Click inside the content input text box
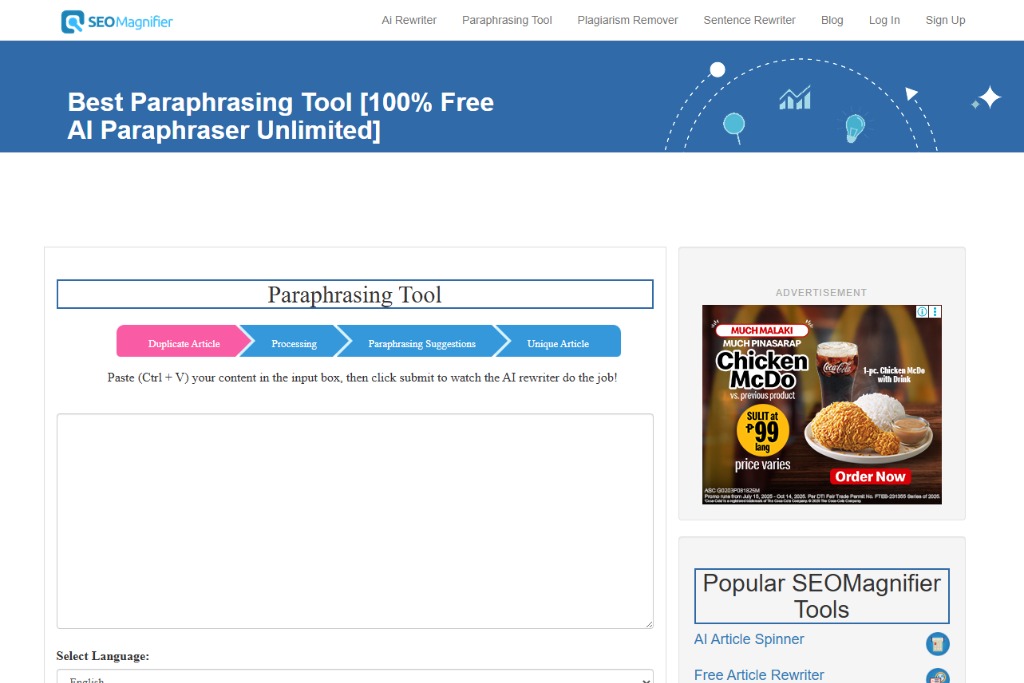This screenshot has height=683, width=1024. point(354,520)
